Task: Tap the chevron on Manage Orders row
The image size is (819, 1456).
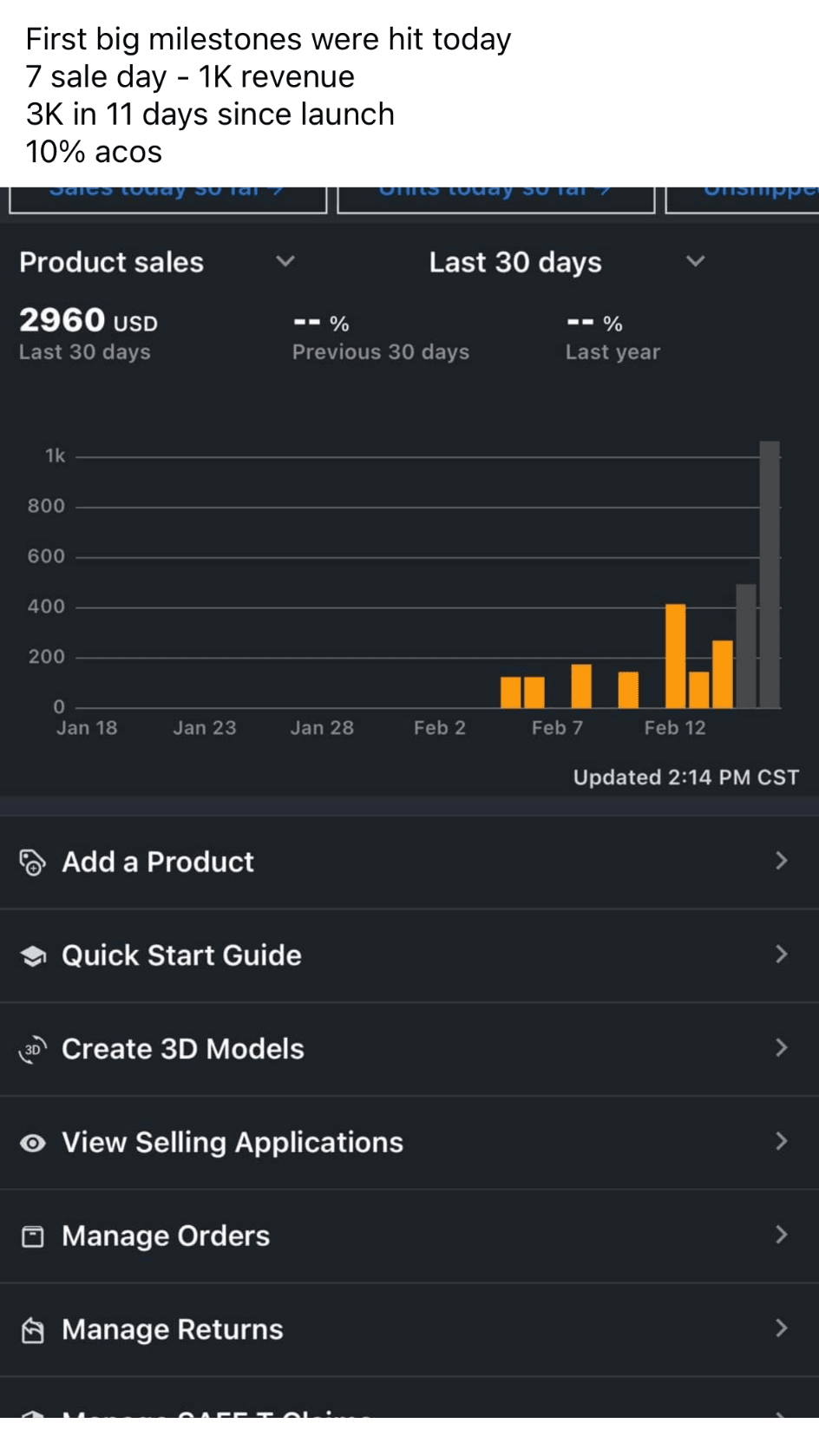Action: (x=781, y=1235)
